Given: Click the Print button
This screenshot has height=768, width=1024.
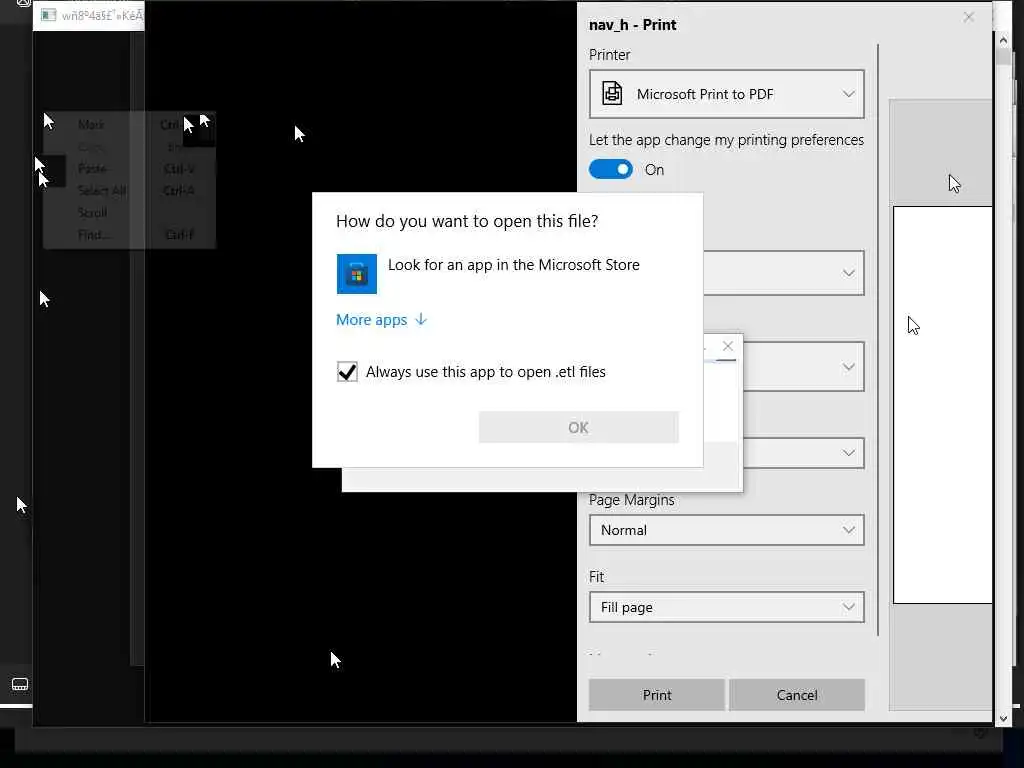Looking at the screenshot, I should click(x=656, y=695).
